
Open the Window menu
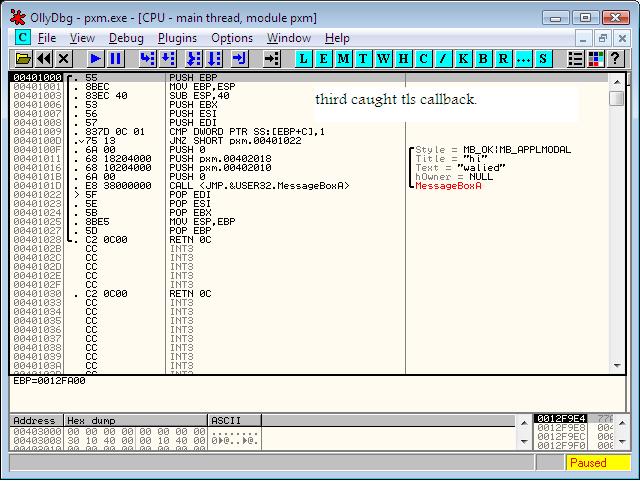(289, 38)
